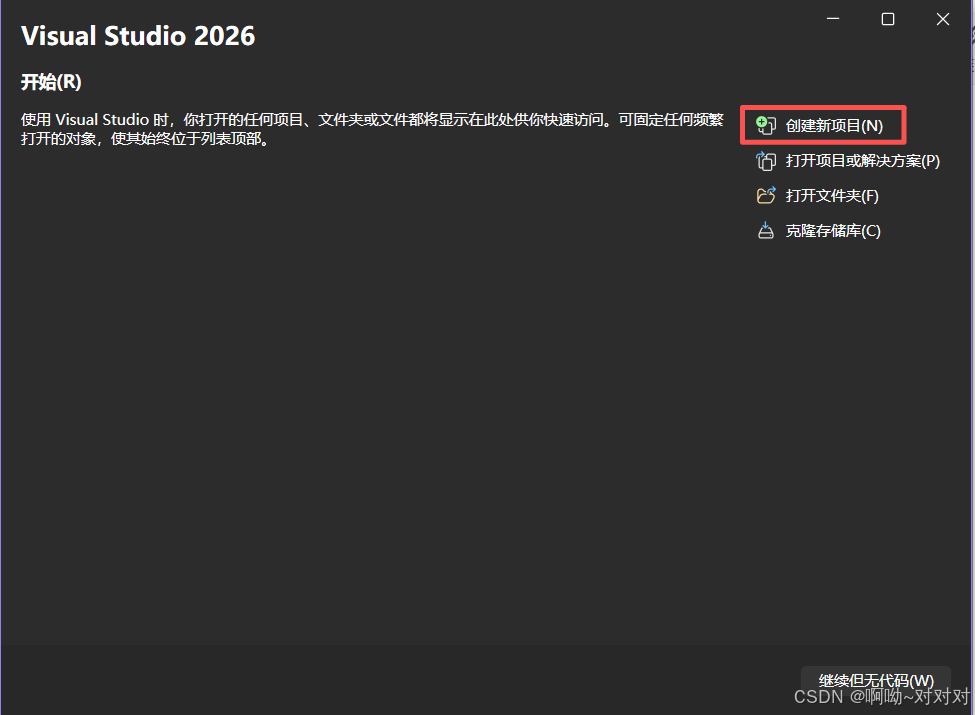Image resolution: width=975 pixels, height=715 pixels.
Task: Minimize the Visual Studio 2026 window
Action: coord(833,19)
